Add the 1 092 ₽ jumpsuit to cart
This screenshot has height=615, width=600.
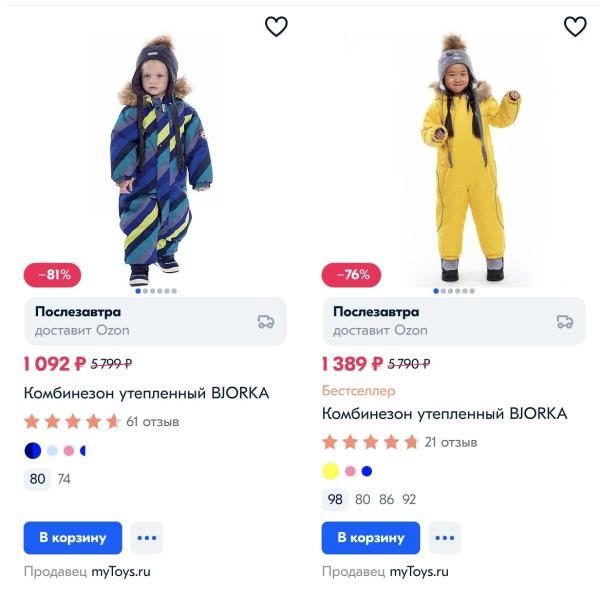[72, 538]
